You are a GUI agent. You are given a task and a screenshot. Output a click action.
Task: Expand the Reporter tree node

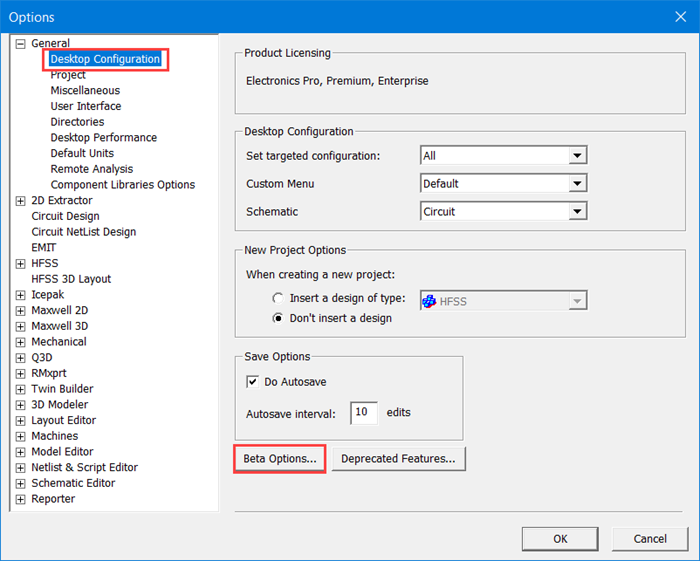point(21,499)
